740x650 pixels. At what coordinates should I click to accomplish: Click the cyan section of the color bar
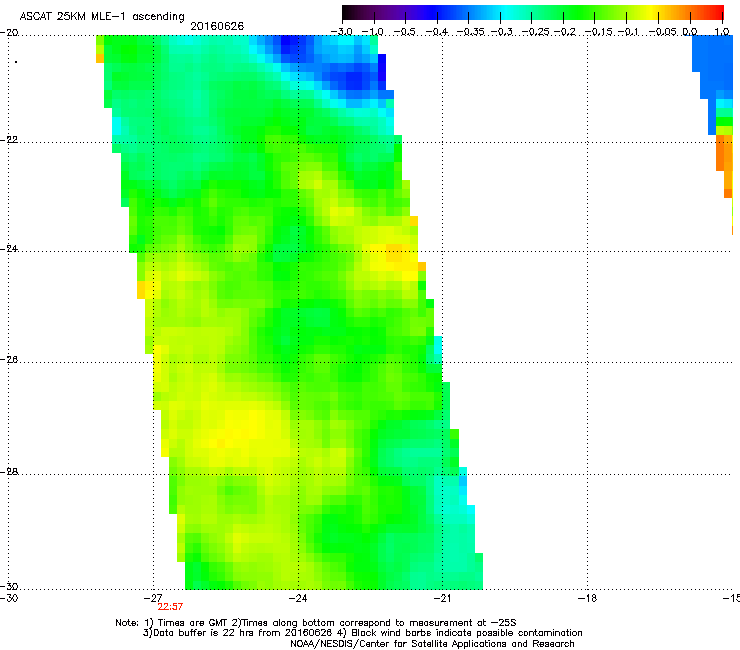tap(506, 12)
